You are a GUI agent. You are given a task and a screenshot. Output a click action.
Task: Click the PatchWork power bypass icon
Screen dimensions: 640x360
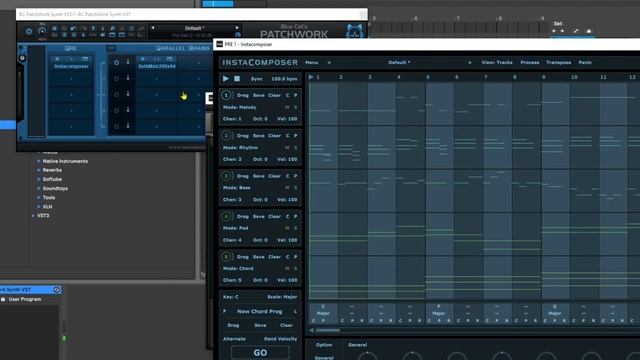(29, 31)
